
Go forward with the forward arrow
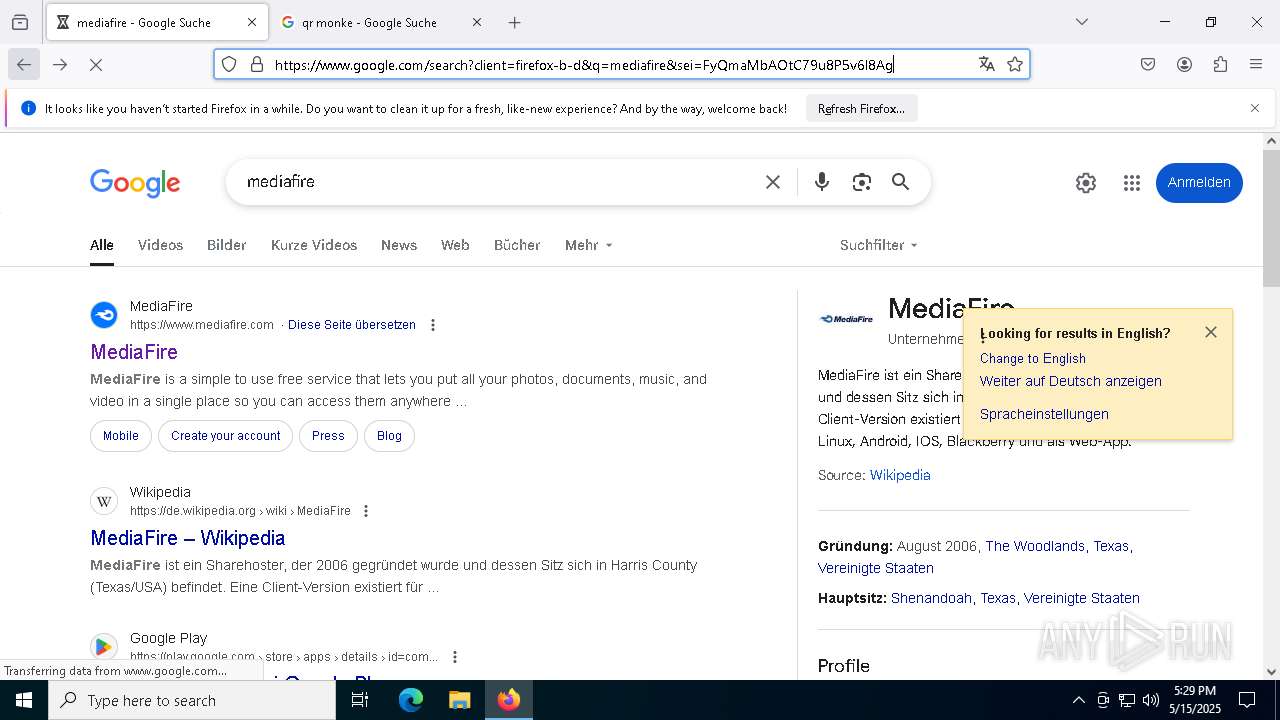coord(60,64)
